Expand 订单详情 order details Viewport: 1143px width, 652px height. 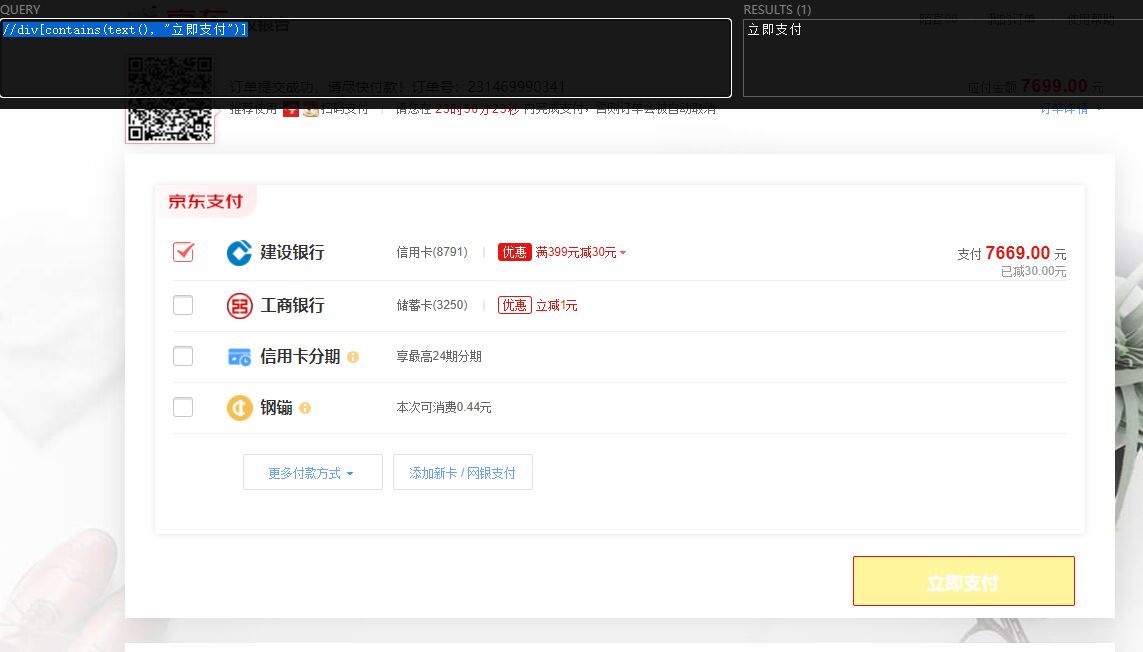click(x=1071, y=109)
